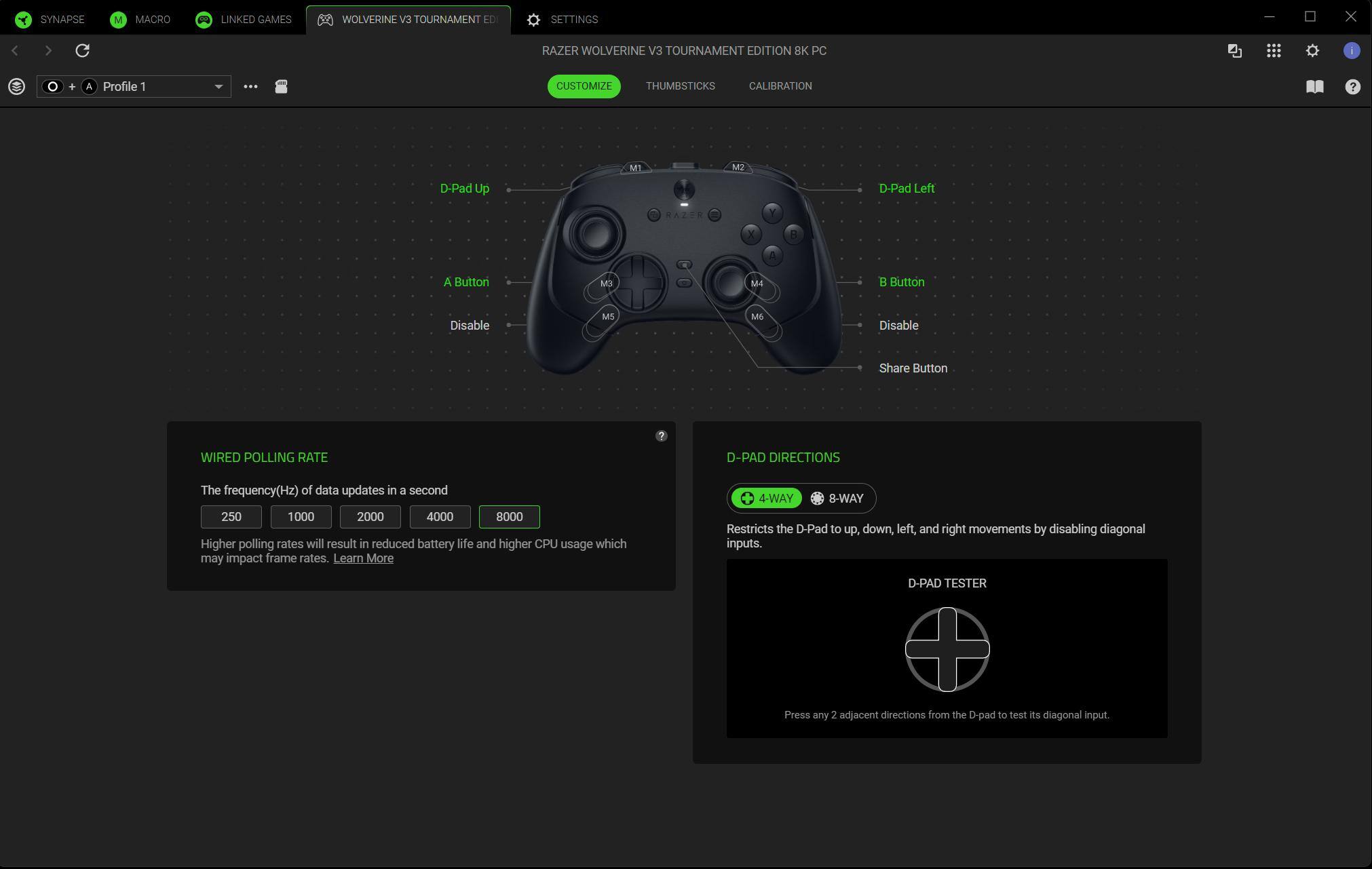Select the 8-WAY D-Pad mode

tap(837, 499)
